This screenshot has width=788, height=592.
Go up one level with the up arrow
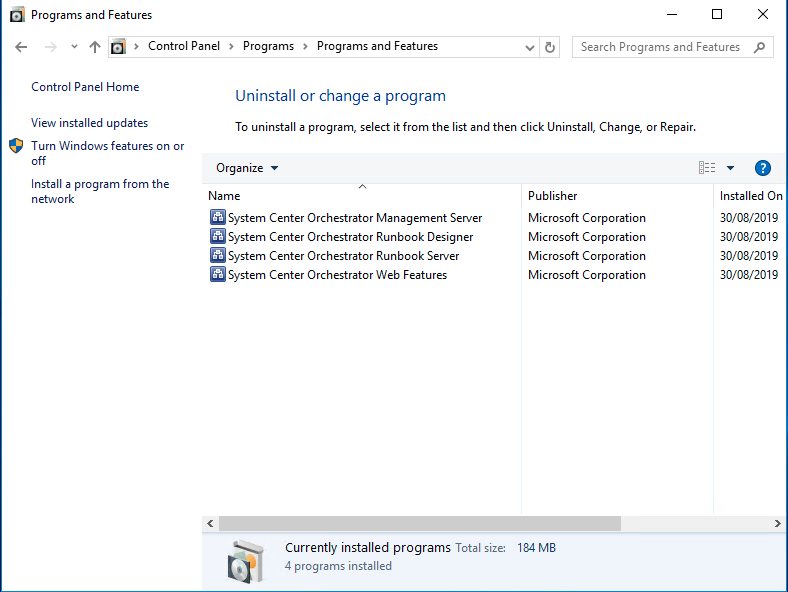pos(95,47)
